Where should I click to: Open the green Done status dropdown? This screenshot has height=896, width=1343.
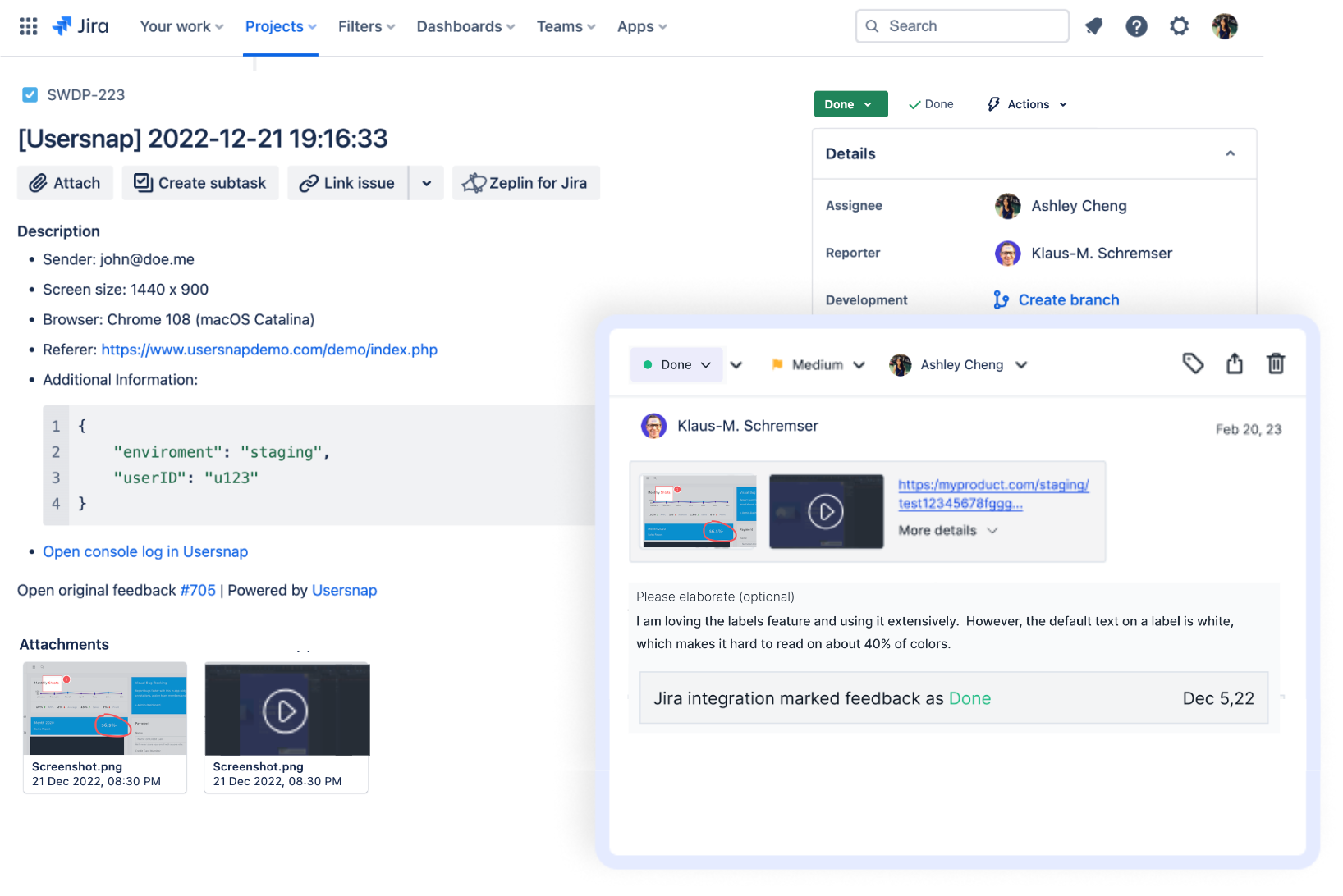850,104
